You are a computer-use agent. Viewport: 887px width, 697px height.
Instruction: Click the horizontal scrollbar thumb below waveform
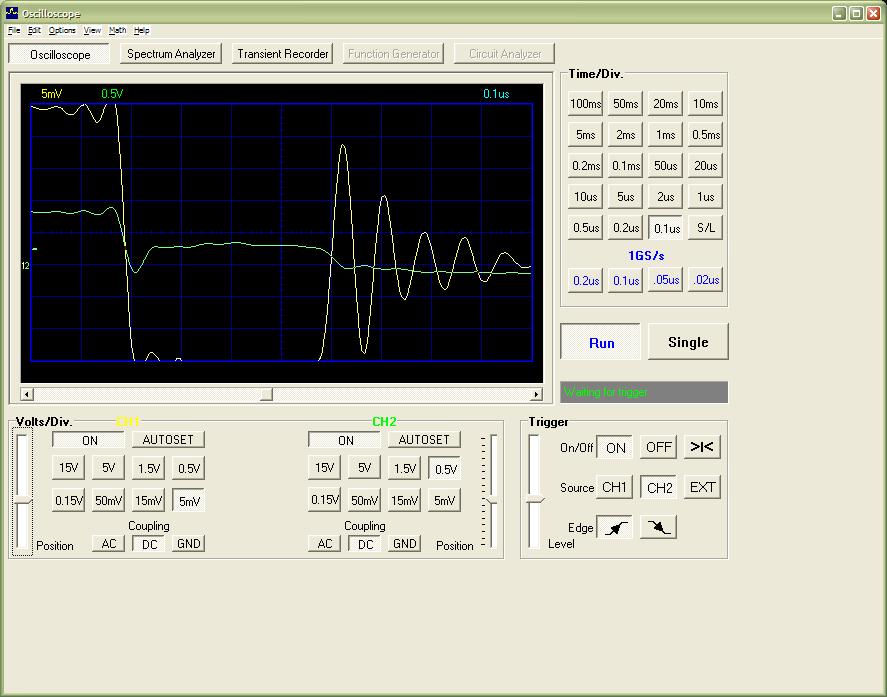(x=266, y=394)
